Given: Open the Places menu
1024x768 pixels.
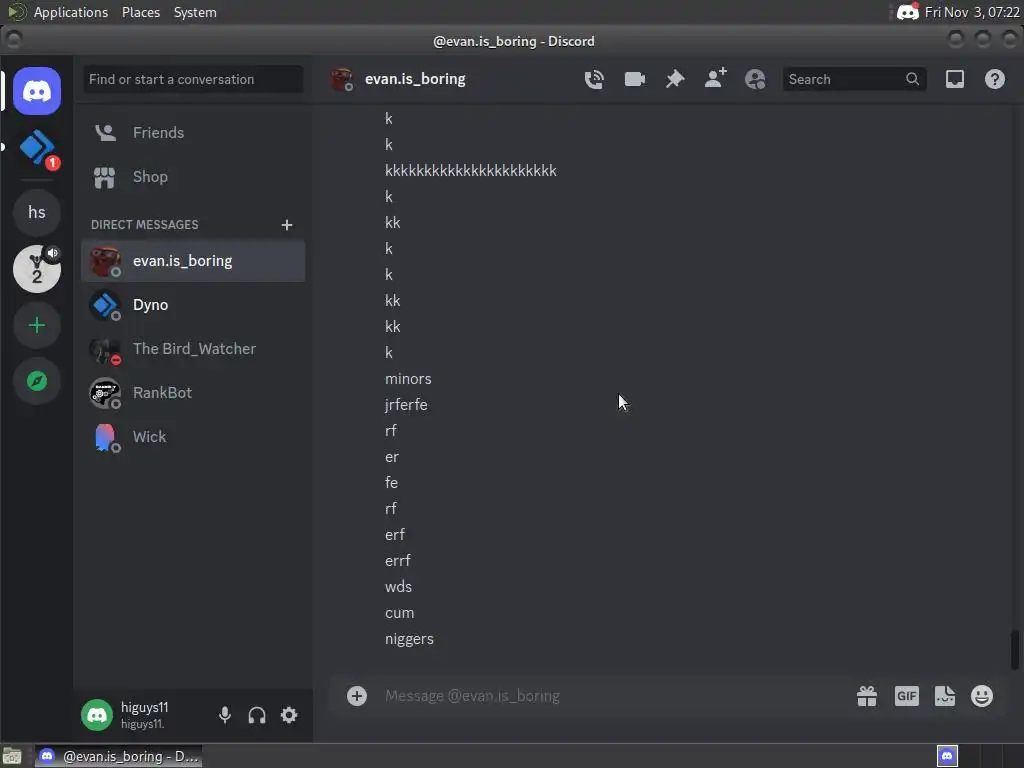Looking at the screenshot, I should click(141, 12).
